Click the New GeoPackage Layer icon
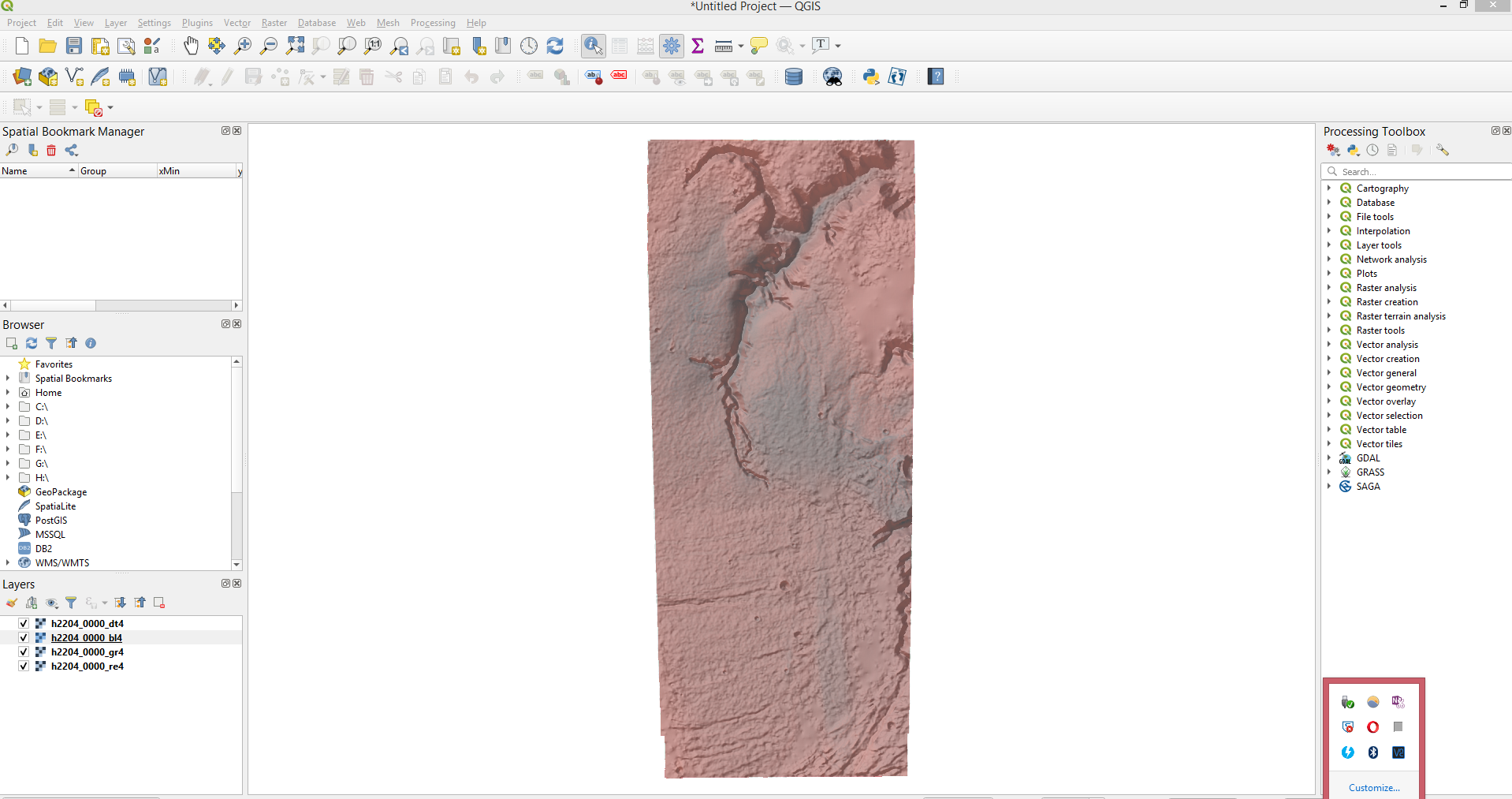Viewport: 1512px width, 799px height. click(x=48, y=77)
